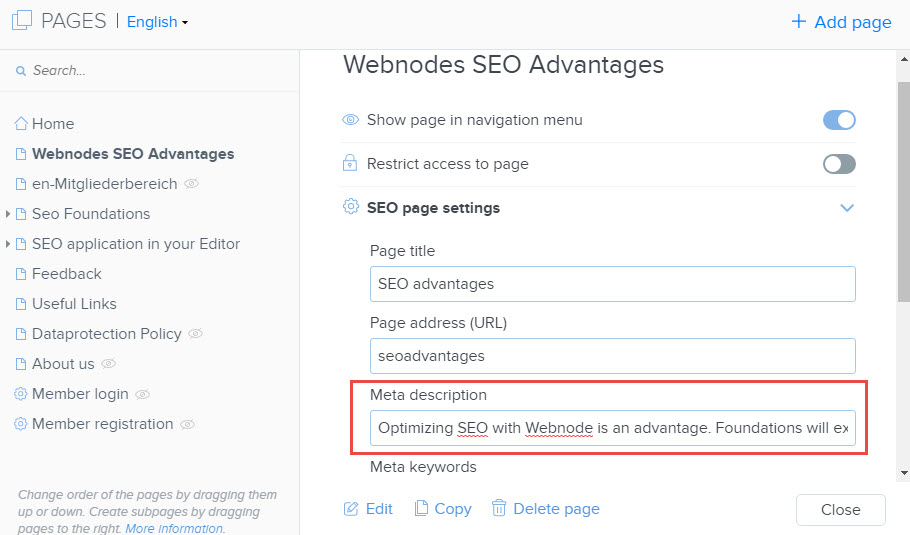Select en-Mitgliederbereich page
Image resolution: width=910 pixels, height=535 pixels.
coord(104,184)
